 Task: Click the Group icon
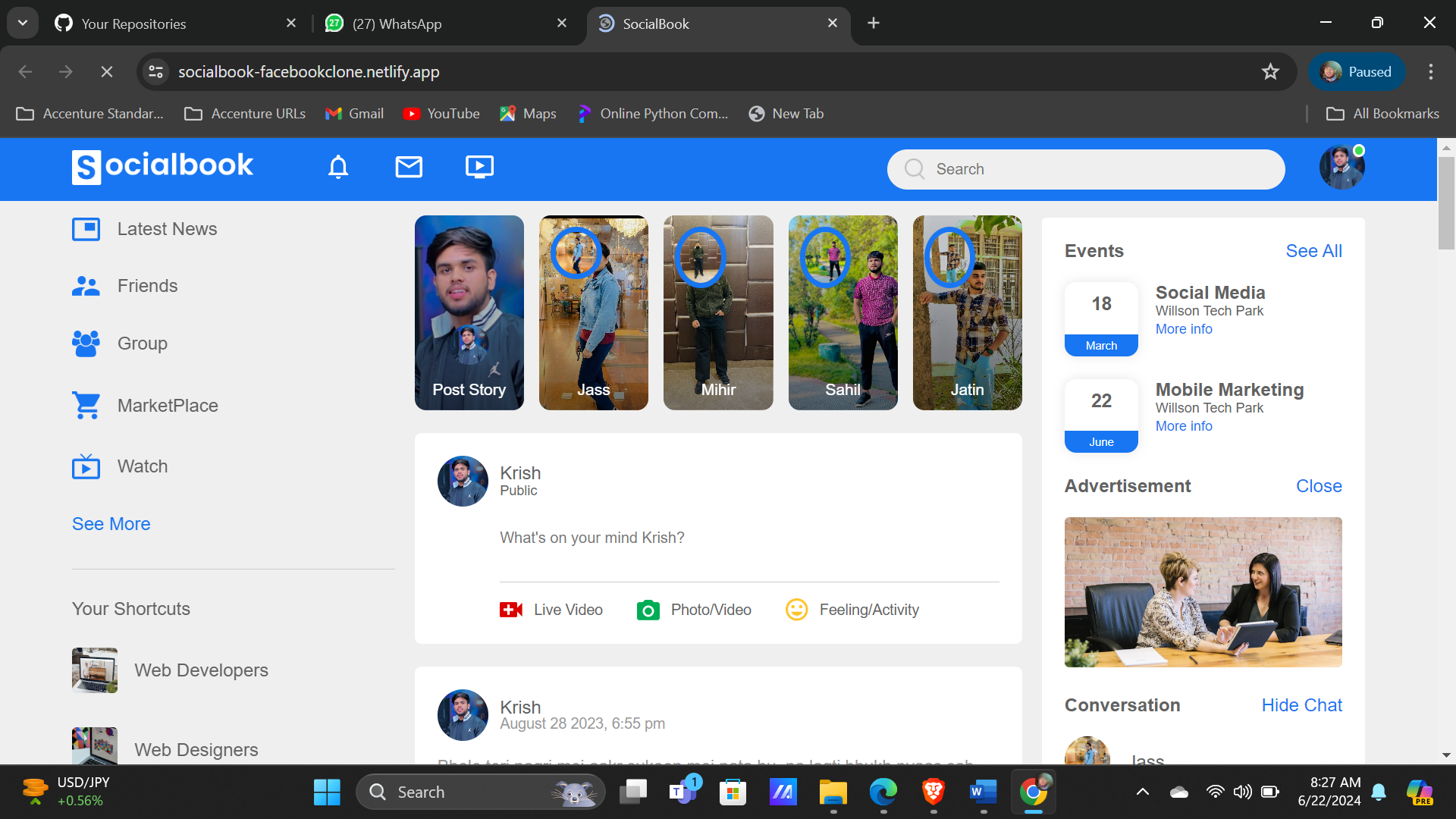pyautogui.click(x=86, y=344)
